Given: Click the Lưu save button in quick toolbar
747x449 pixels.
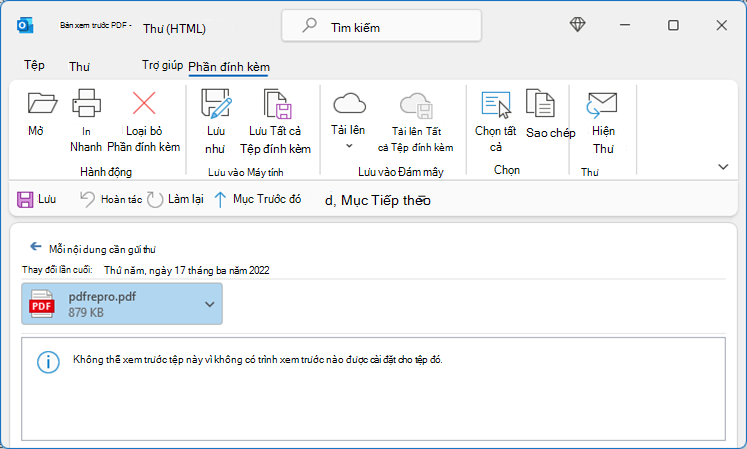Looking at the screenshot, I should [x=37, y=199].
